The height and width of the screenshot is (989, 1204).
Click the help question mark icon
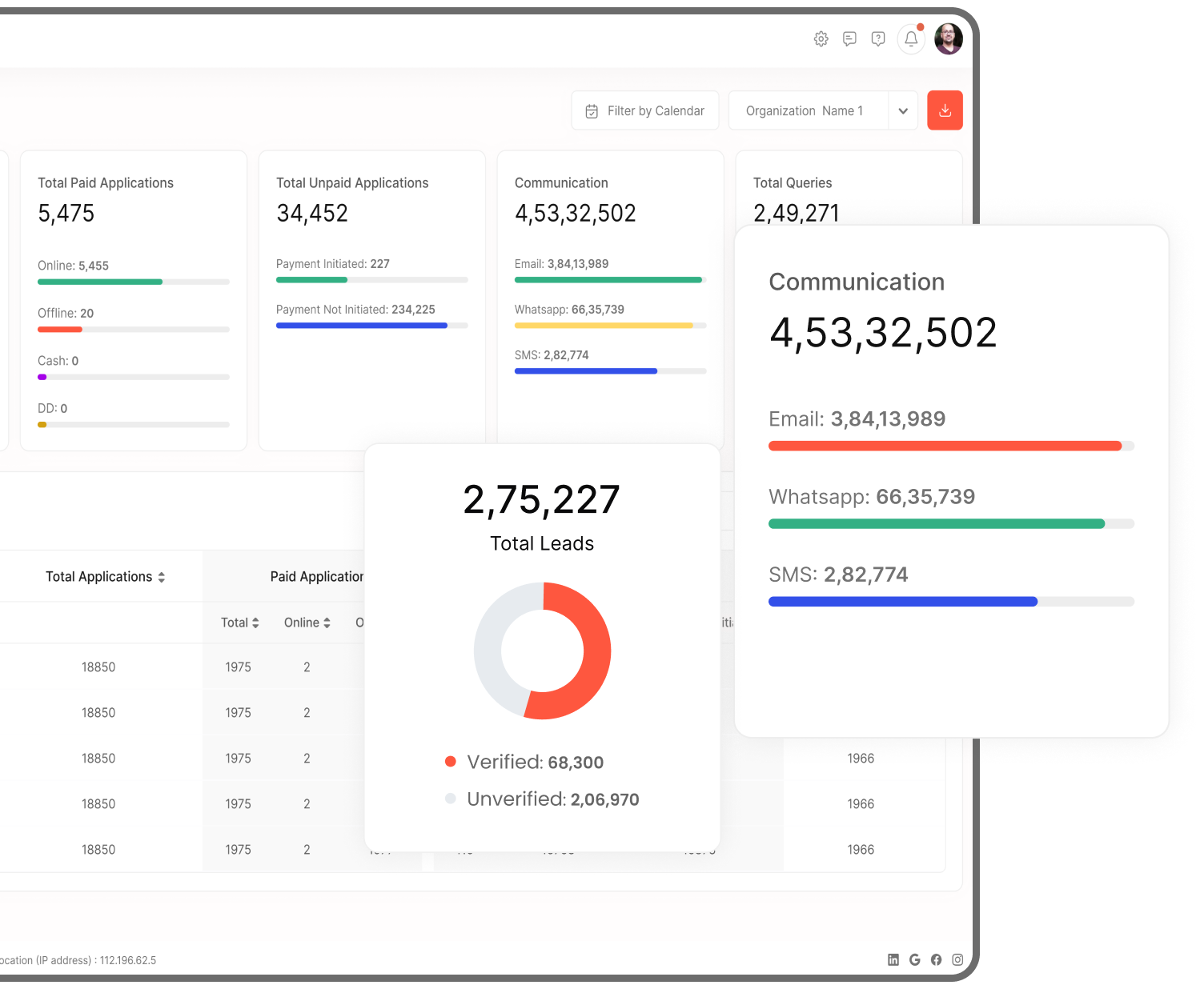click(878, 39)
